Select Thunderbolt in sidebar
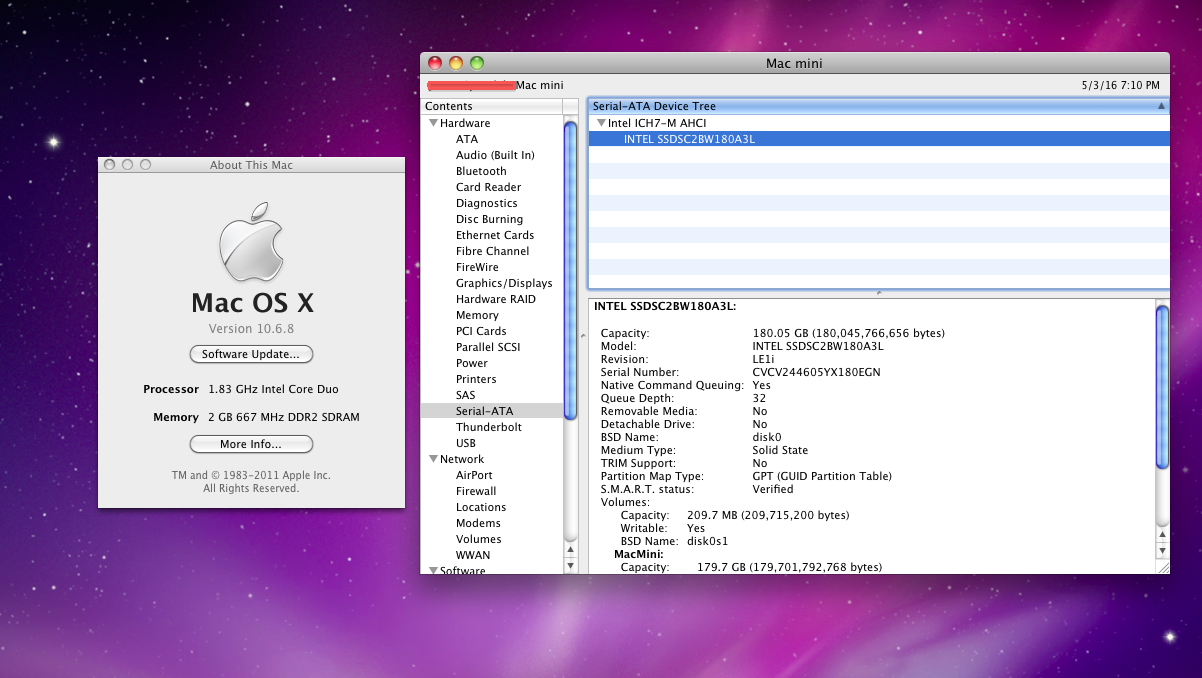The width and height of the screenshot is (1202, 678). (489, 427)
